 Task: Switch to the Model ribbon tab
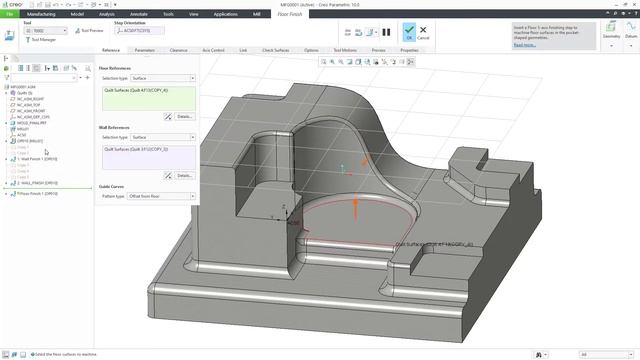[77, 14]
